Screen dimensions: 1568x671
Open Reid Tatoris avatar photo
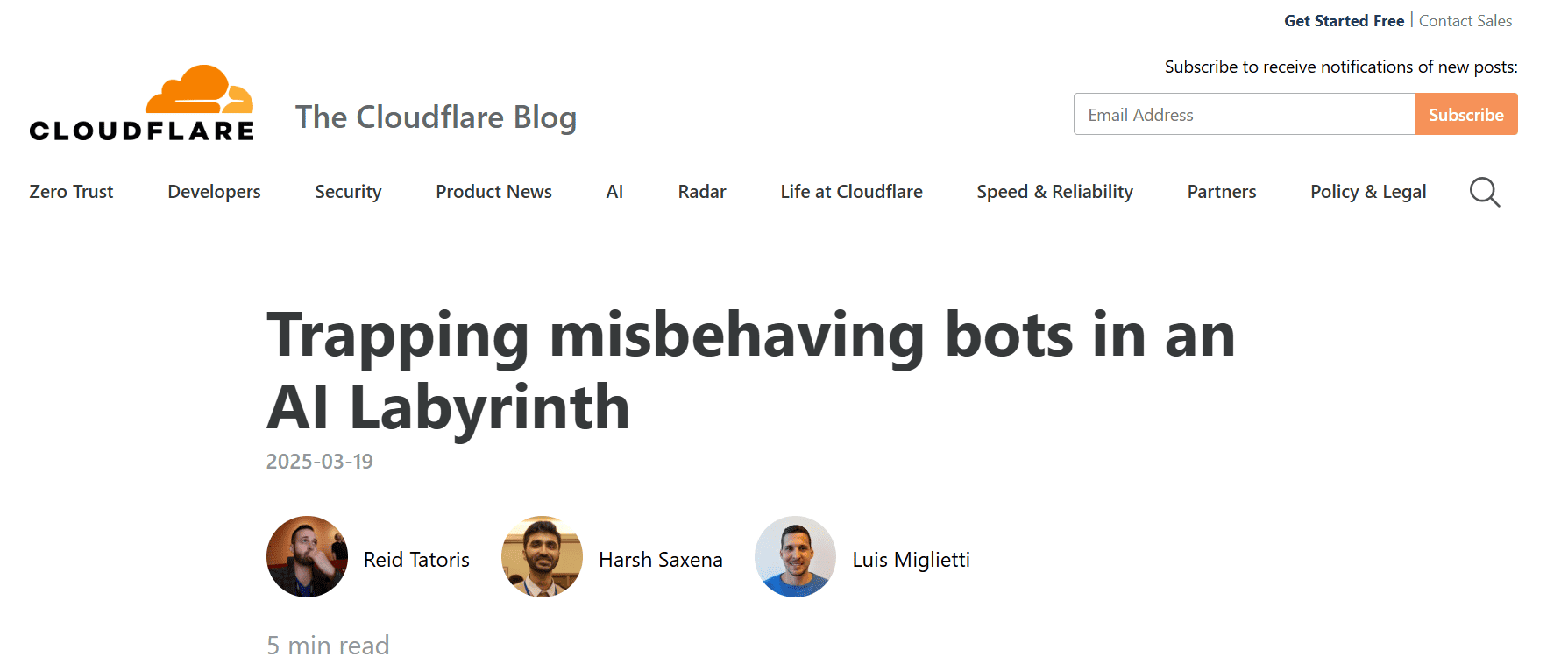[307, 556]
